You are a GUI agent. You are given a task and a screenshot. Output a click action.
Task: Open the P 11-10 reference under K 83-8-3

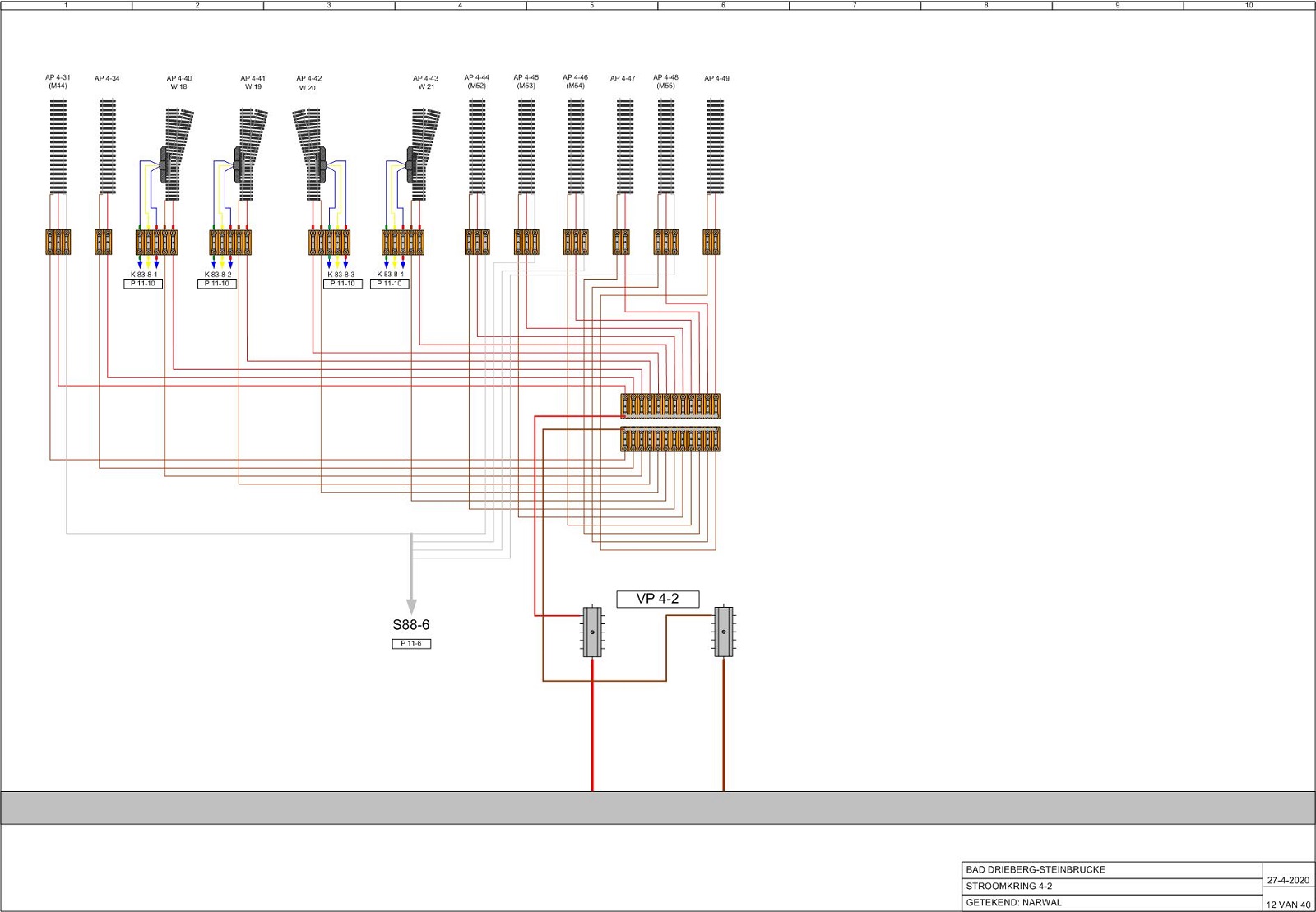coord(342,284)
